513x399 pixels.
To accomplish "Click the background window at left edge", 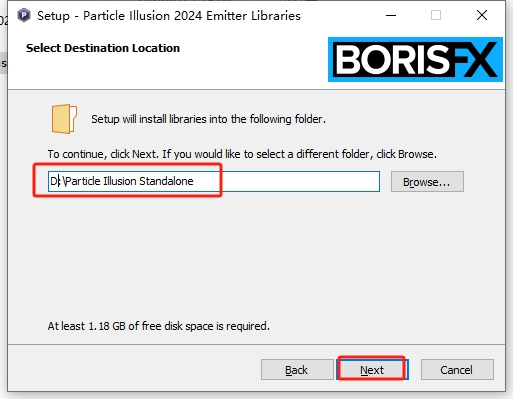I will 3,63.
